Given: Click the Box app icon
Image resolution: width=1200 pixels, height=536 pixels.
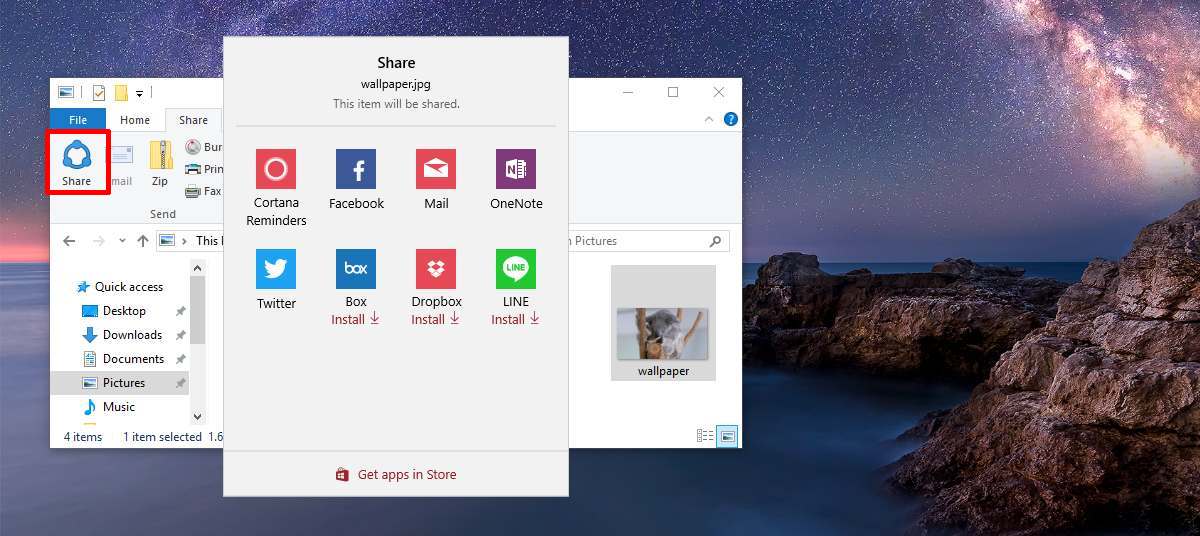Looking at the screenshot, I should 356,269.
